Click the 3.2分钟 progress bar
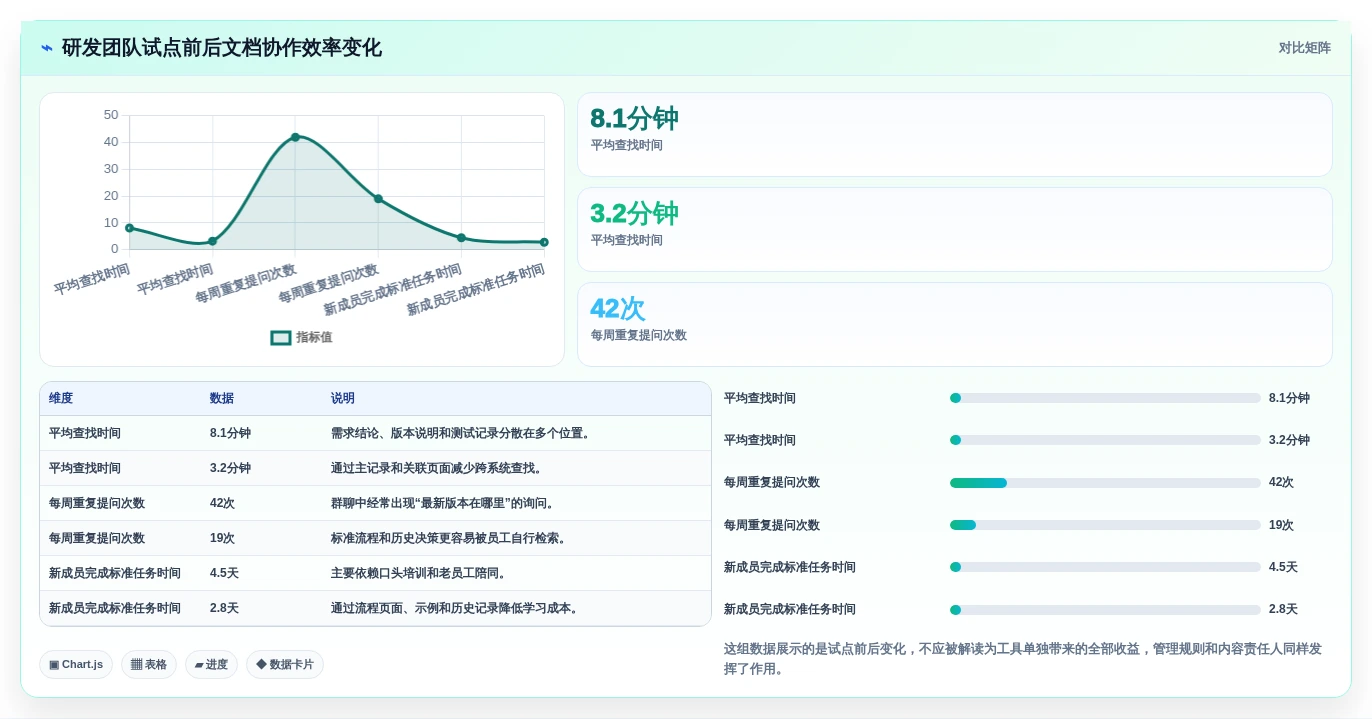Screen dimensions: 1372x719 (x=1105, y=440)
